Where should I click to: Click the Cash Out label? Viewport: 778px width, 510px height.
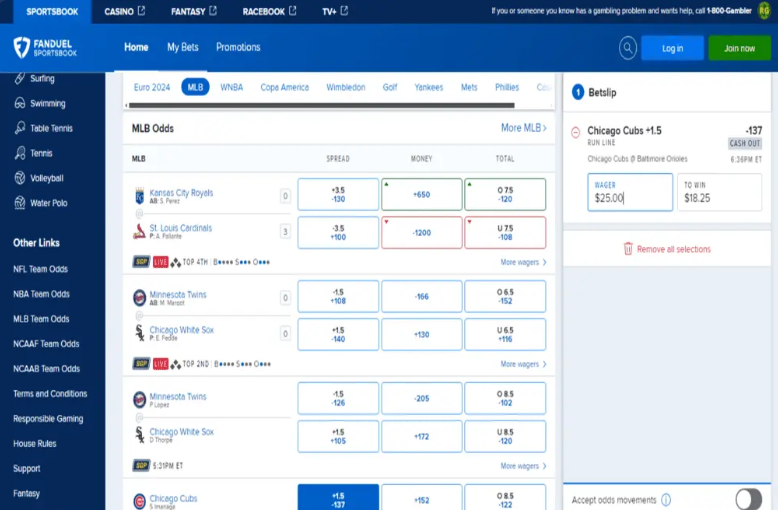(745, 143)
